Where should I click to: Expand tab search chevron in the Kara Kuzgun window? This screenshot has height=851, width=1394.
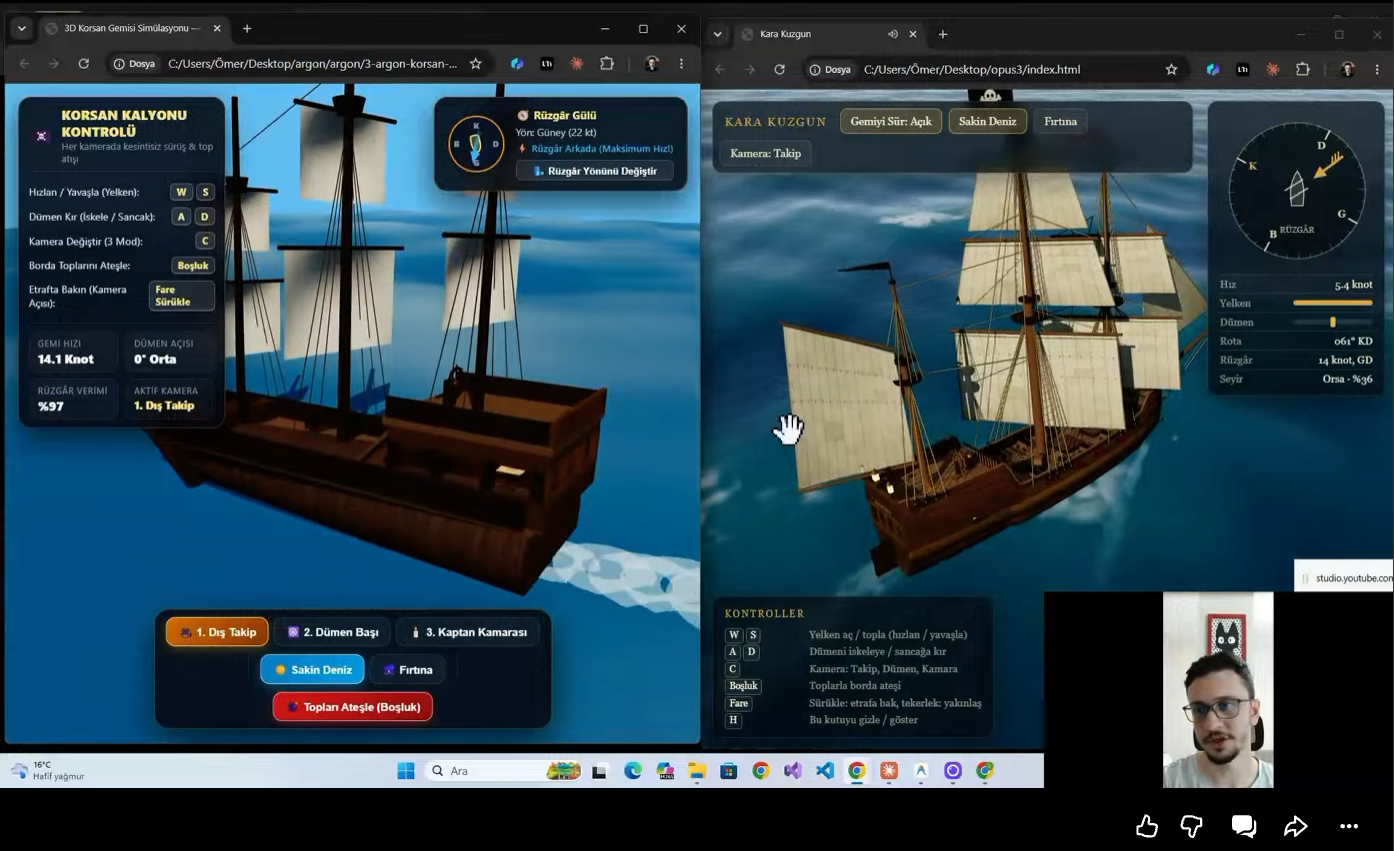click(717, 34)
